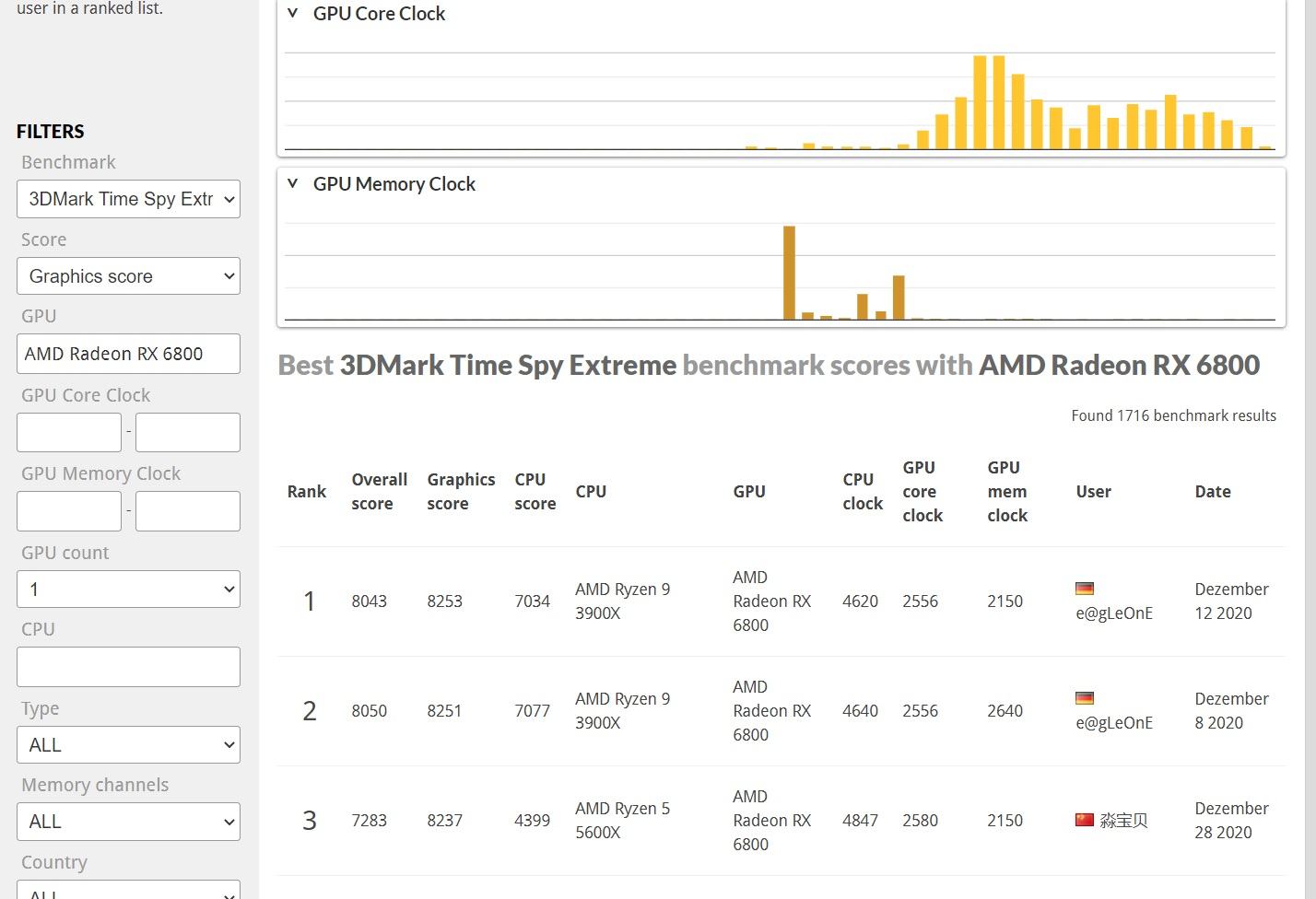Click AMD Ryzen 5 5600X CPU cell
Viewport: 1316px width, 899px height.
tap(622, 821)
